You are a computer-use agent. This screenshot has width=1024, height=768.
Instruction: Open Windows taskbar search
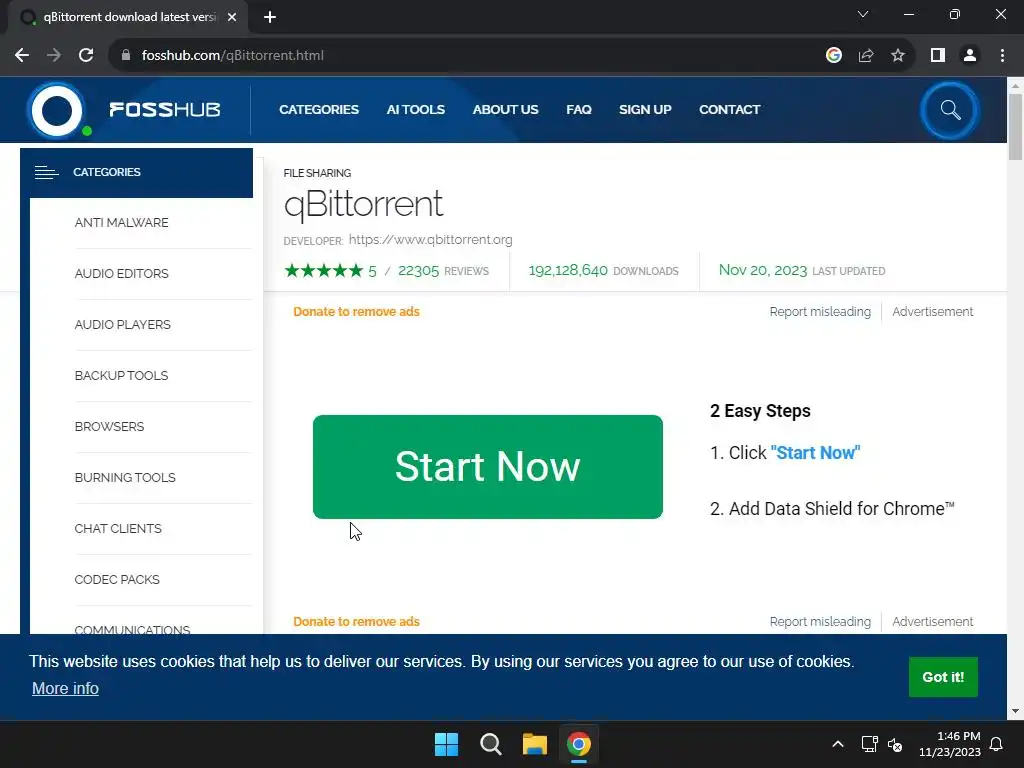[490, 744]
